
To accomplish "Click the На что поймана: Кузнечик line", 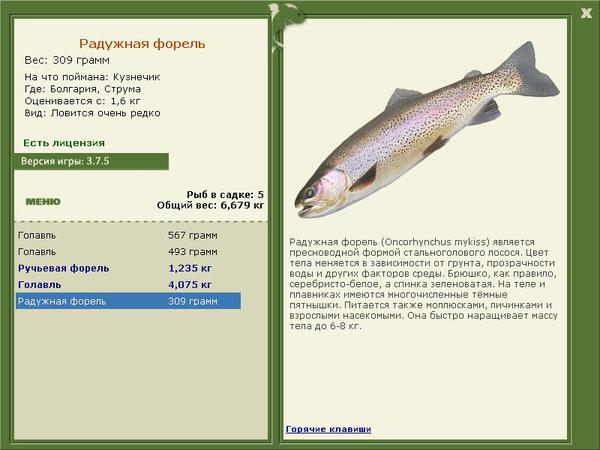I will click(x=92, y=77).
